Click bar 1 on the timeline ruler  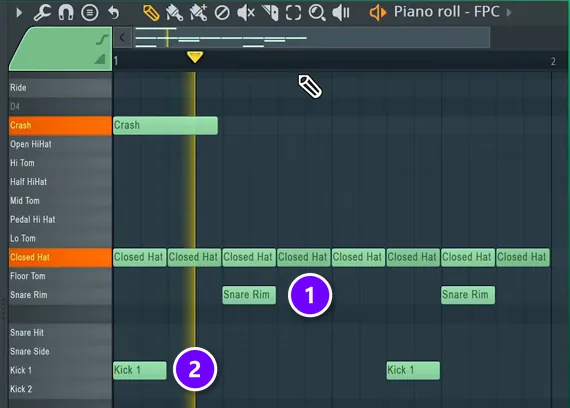[116, 61]
